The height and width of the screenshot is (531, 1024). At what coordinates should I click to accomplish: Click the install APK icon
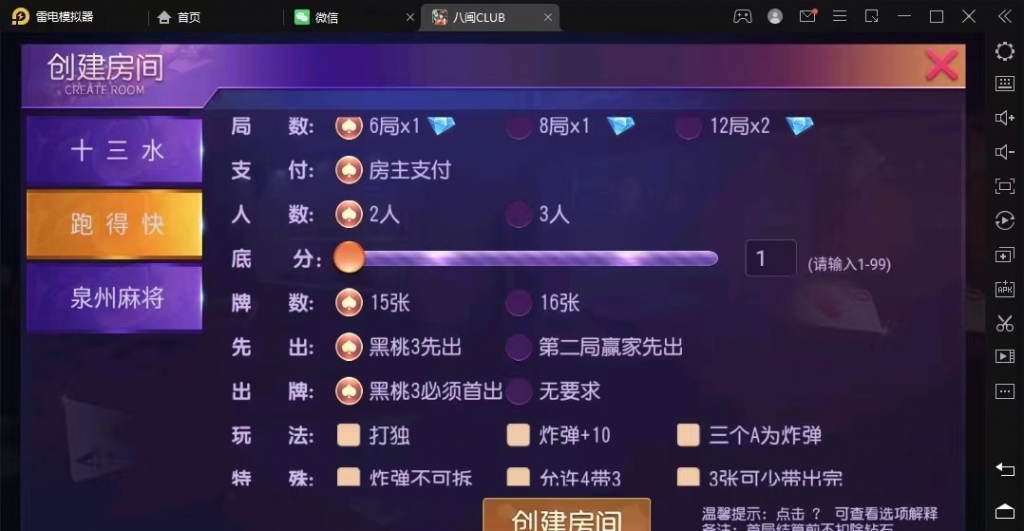[1004, 289]
